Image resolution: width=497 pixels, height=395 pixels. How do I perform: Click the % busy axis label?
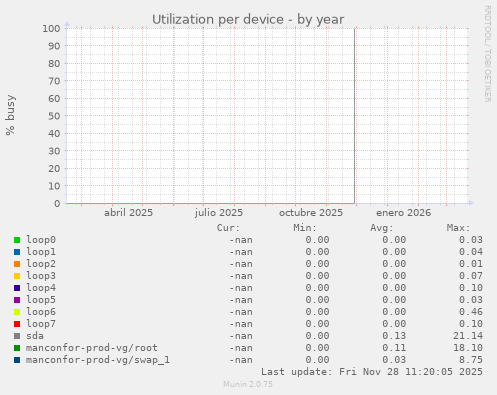click(10, 115)
